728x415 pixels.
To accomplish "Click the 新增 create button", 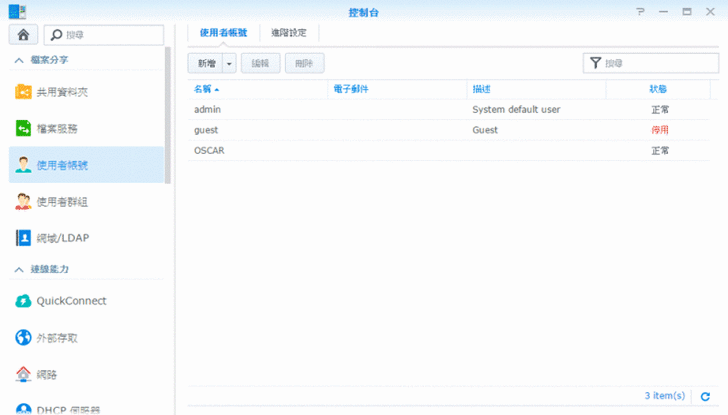I will [205, 64].
